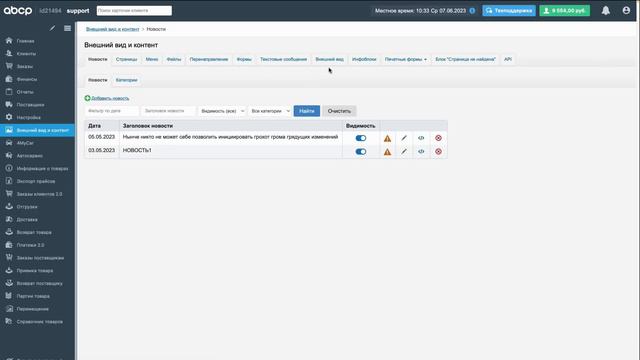Switch to the Формы tab

click(244, 59)
